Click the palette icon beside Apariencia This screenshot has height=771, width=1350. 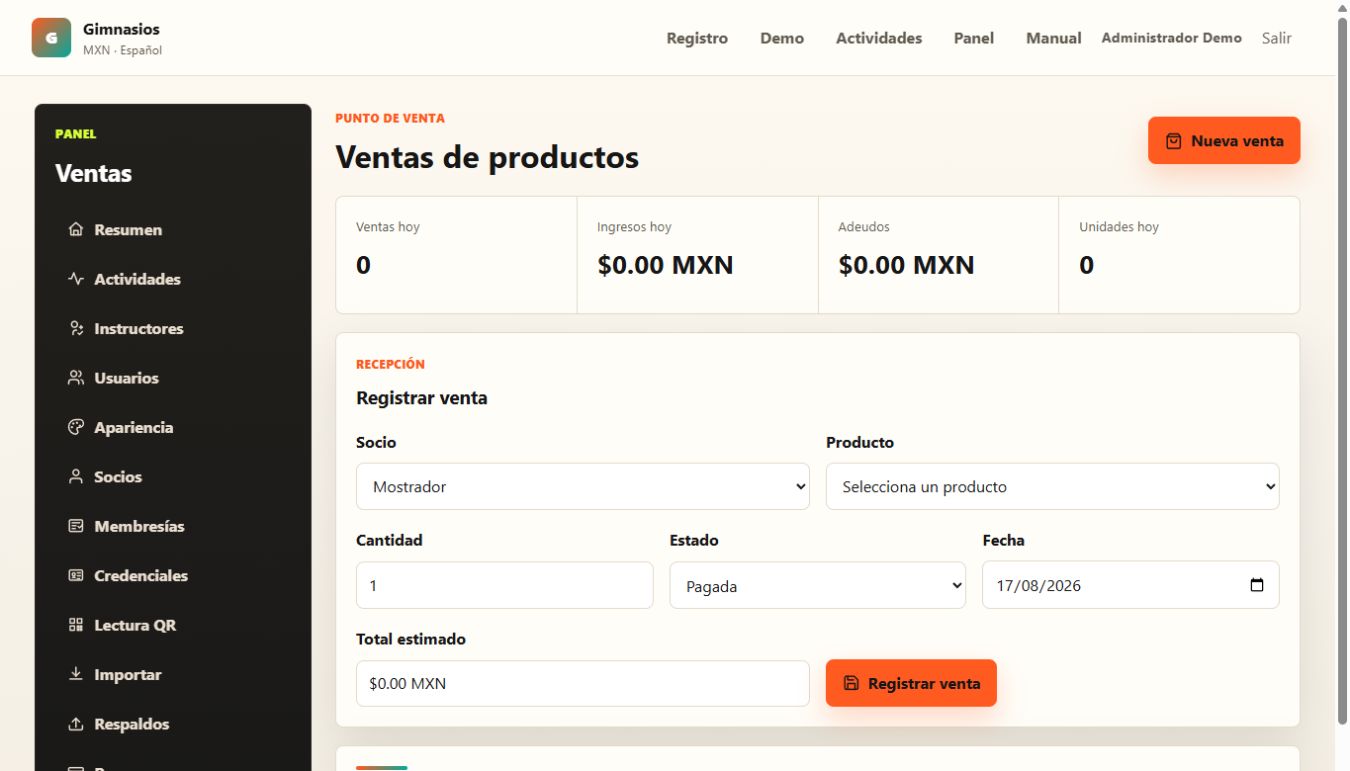(76, 427)
